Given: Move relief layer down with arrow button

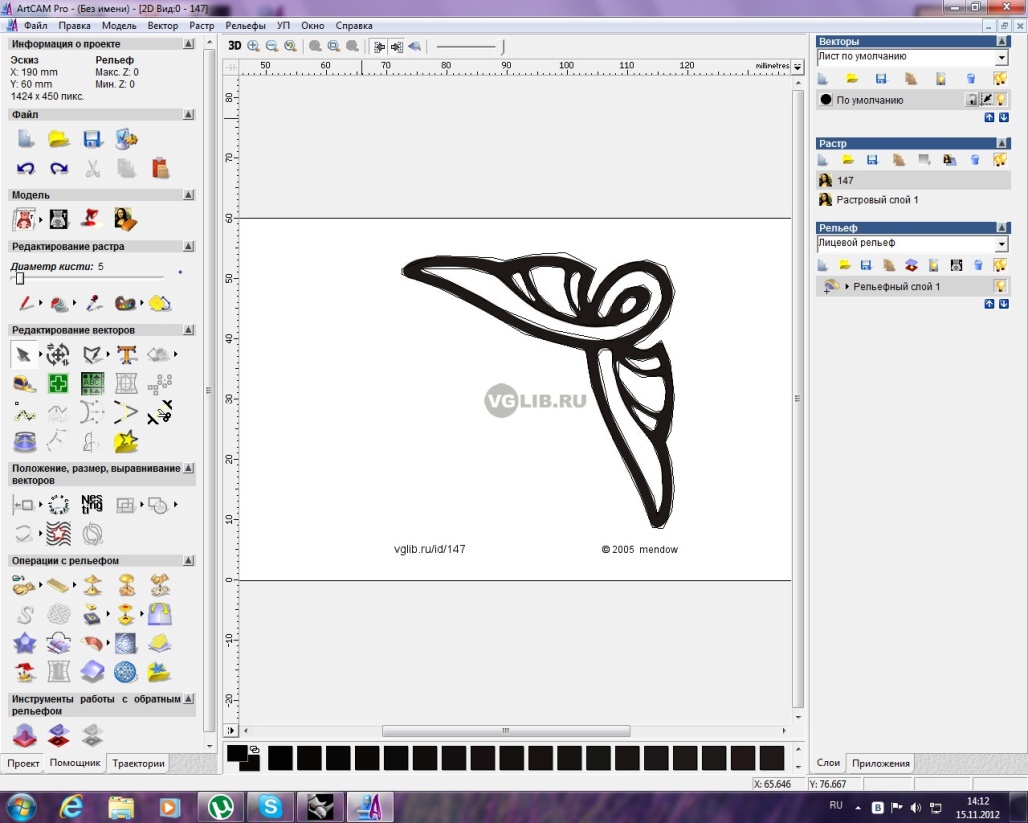Looking at the screenshot, I should (x=1004, y=304).
